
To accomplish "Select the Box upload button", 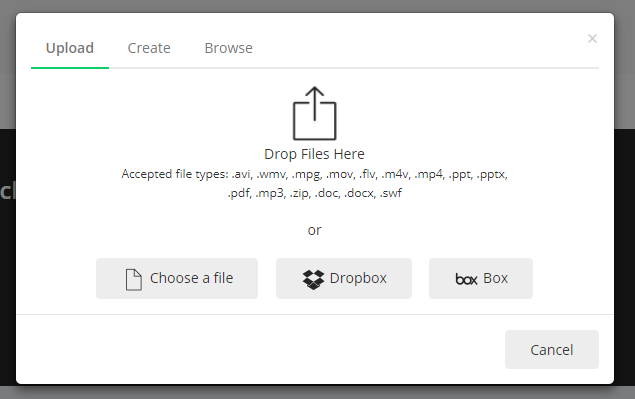I will [x=481, y=278].
